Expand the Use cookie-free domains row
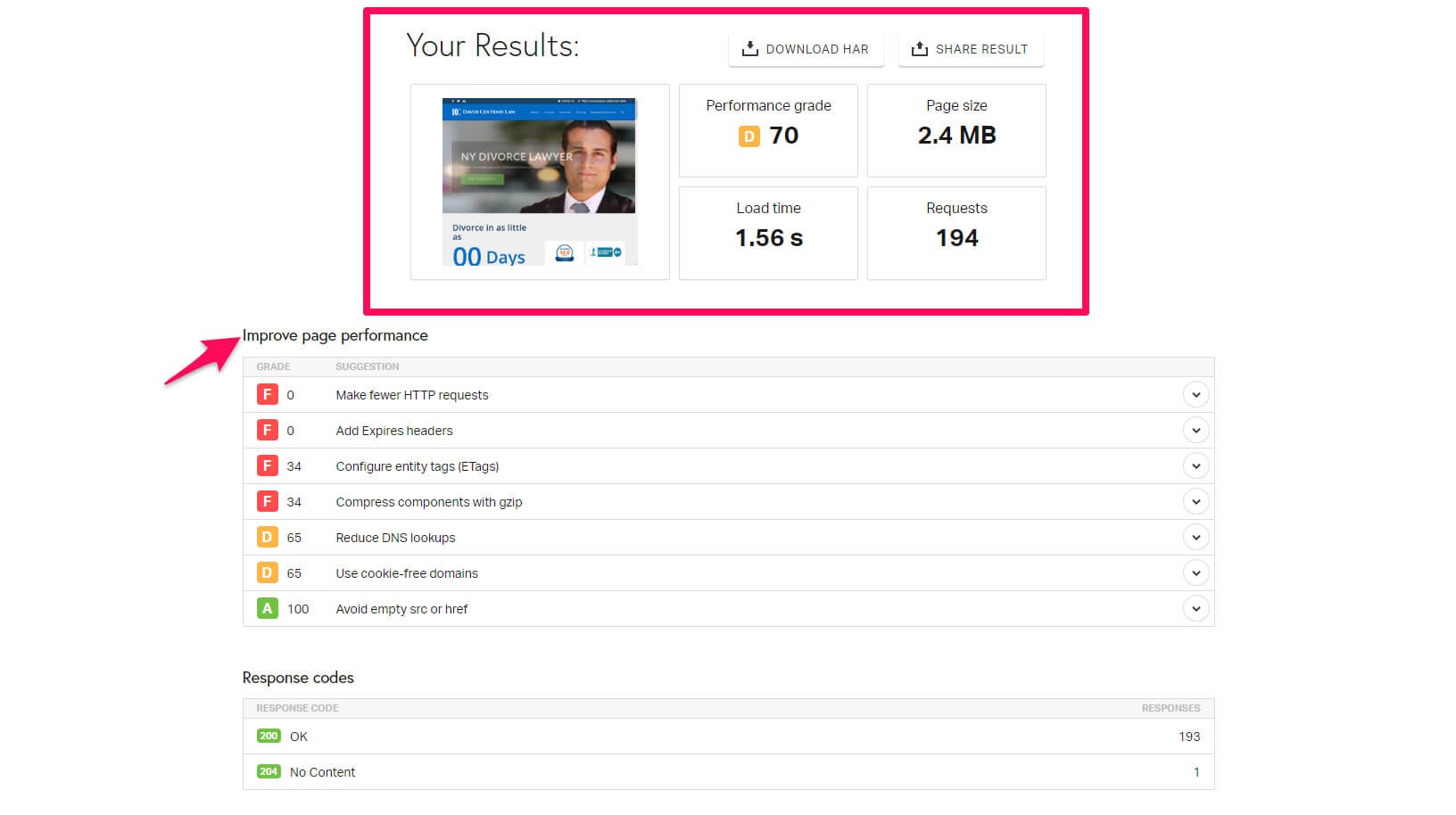 click(1196, 572)
